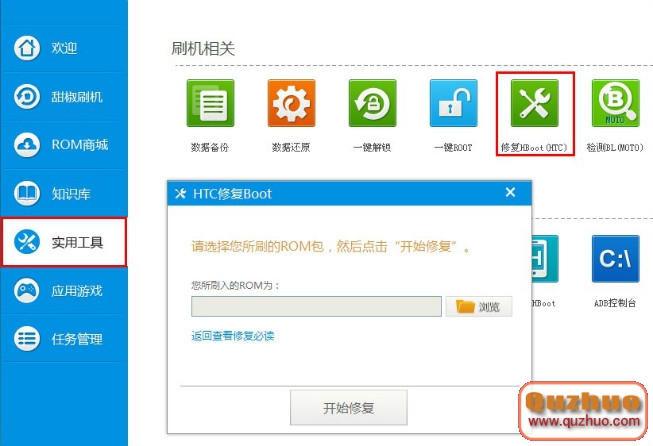This screenshot has width=653, height=446.
Task: Open the ADB控制台 console icon
Action: (x=616, y=259)
